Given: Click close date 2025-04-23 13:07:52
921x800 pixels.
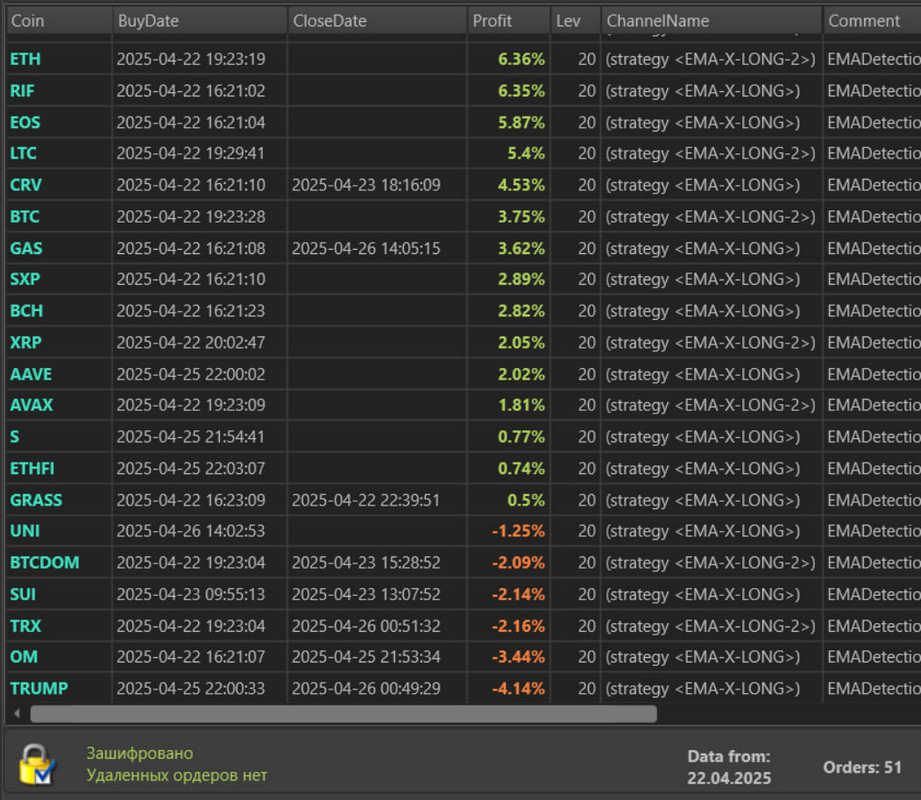Looking at the screenshot, I should coord(366,594).
